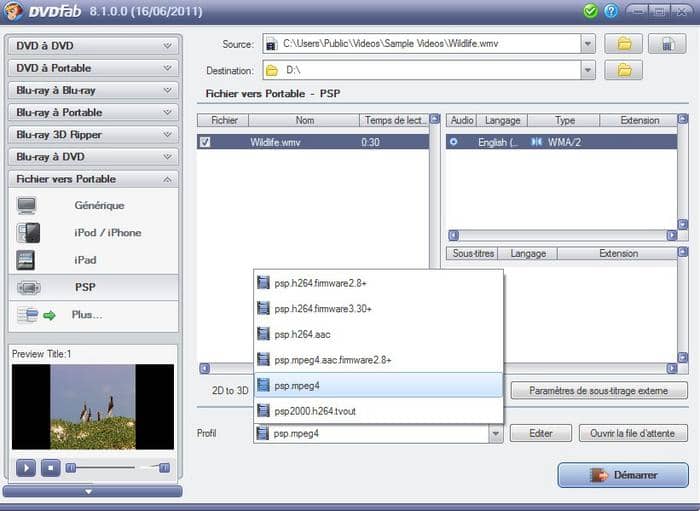The width and height of the screenshot is (700, 511).
Task: Uncheck the Wildlife.wmv file checkbox
Action: click(x=205, y=142)
